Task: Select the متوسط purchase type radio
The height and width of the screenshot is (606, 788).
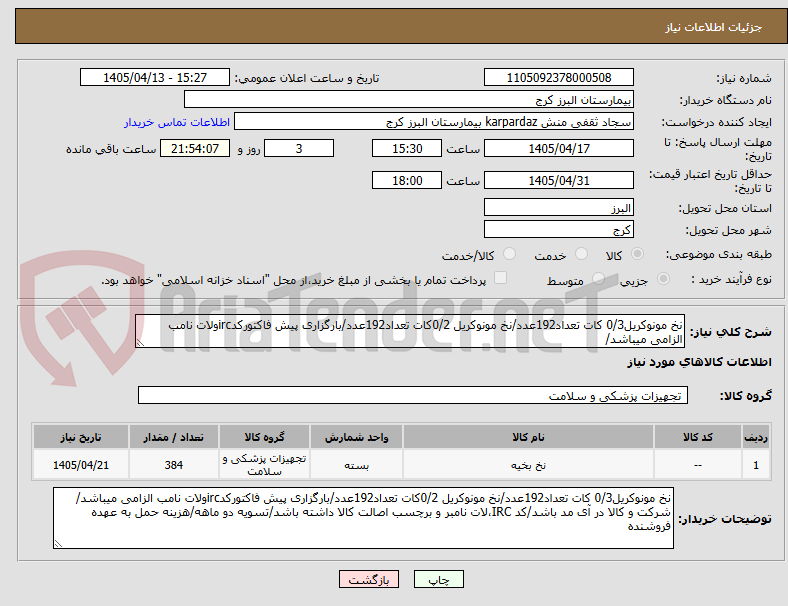Action: (598, 278)
